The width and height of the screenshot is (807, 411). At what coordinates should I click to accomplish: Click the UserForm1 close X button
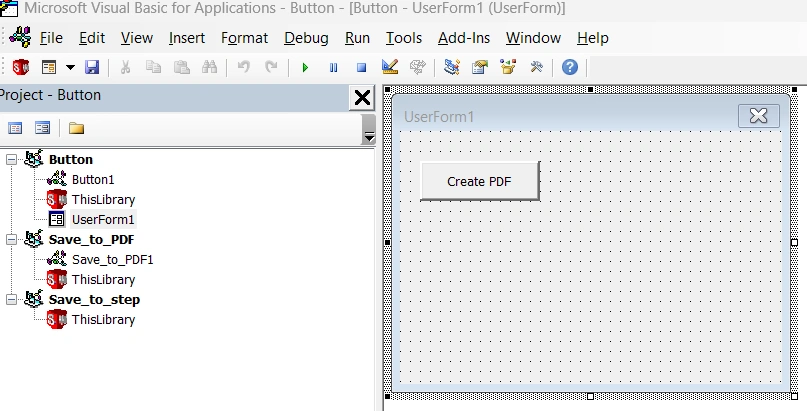click(x=759, y=116)
